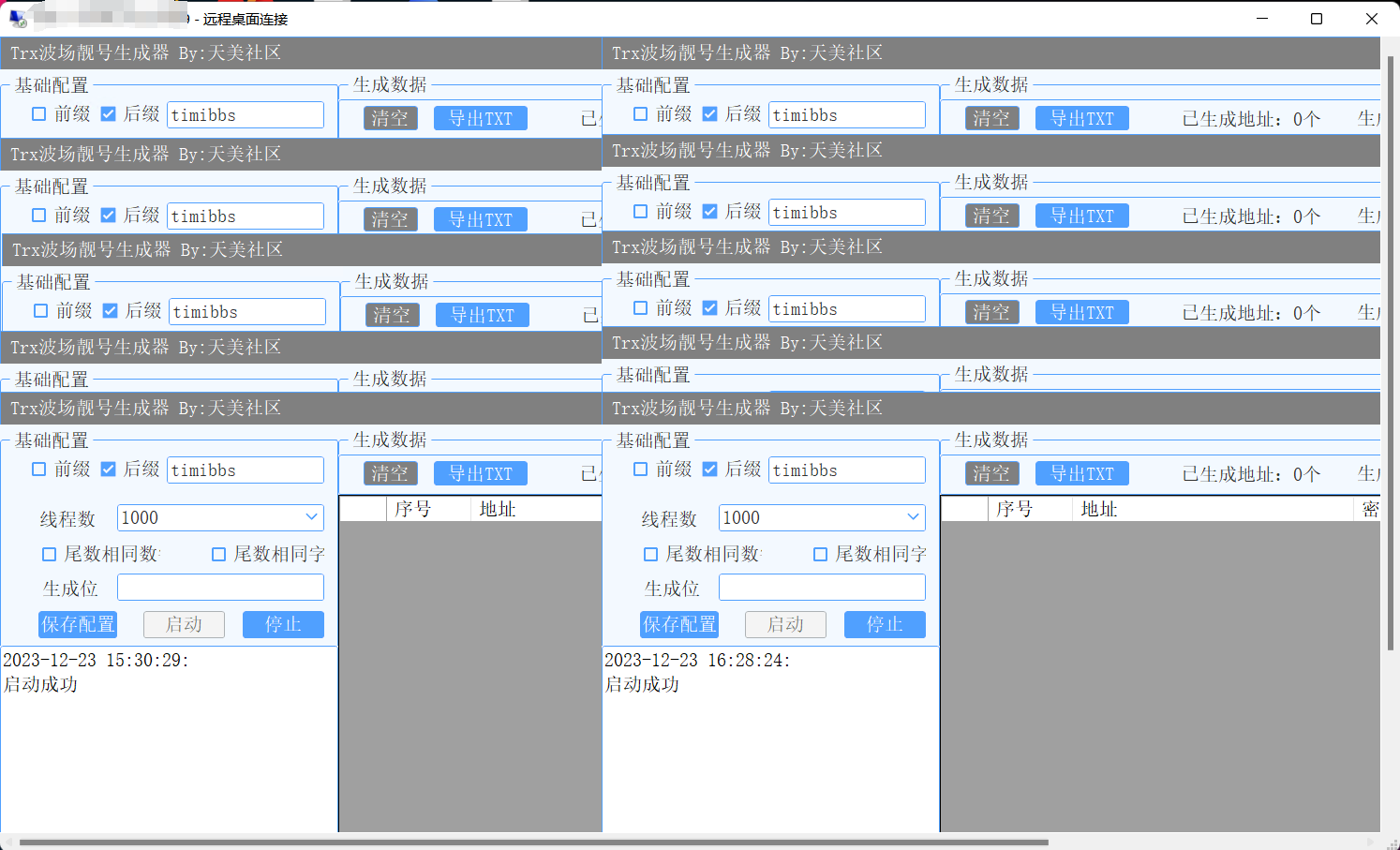This screenshot has height=850, width=1400.
Task: Enable 尾数相同数 in the 15:30:29 log panel
Action: tap(49, 555)
